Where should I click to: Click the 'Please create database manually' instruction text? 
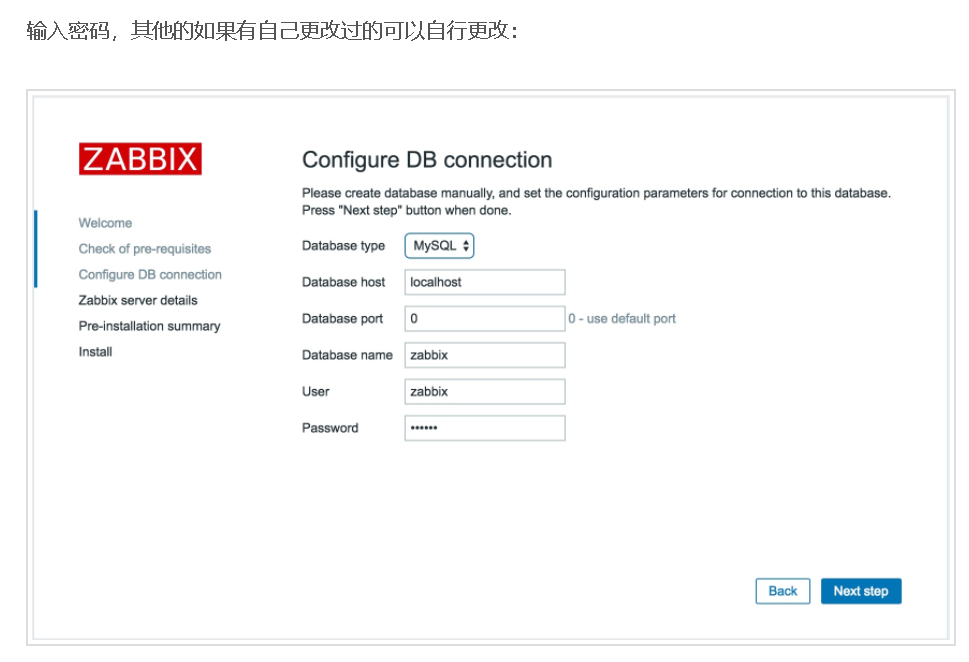coord(596,202)
